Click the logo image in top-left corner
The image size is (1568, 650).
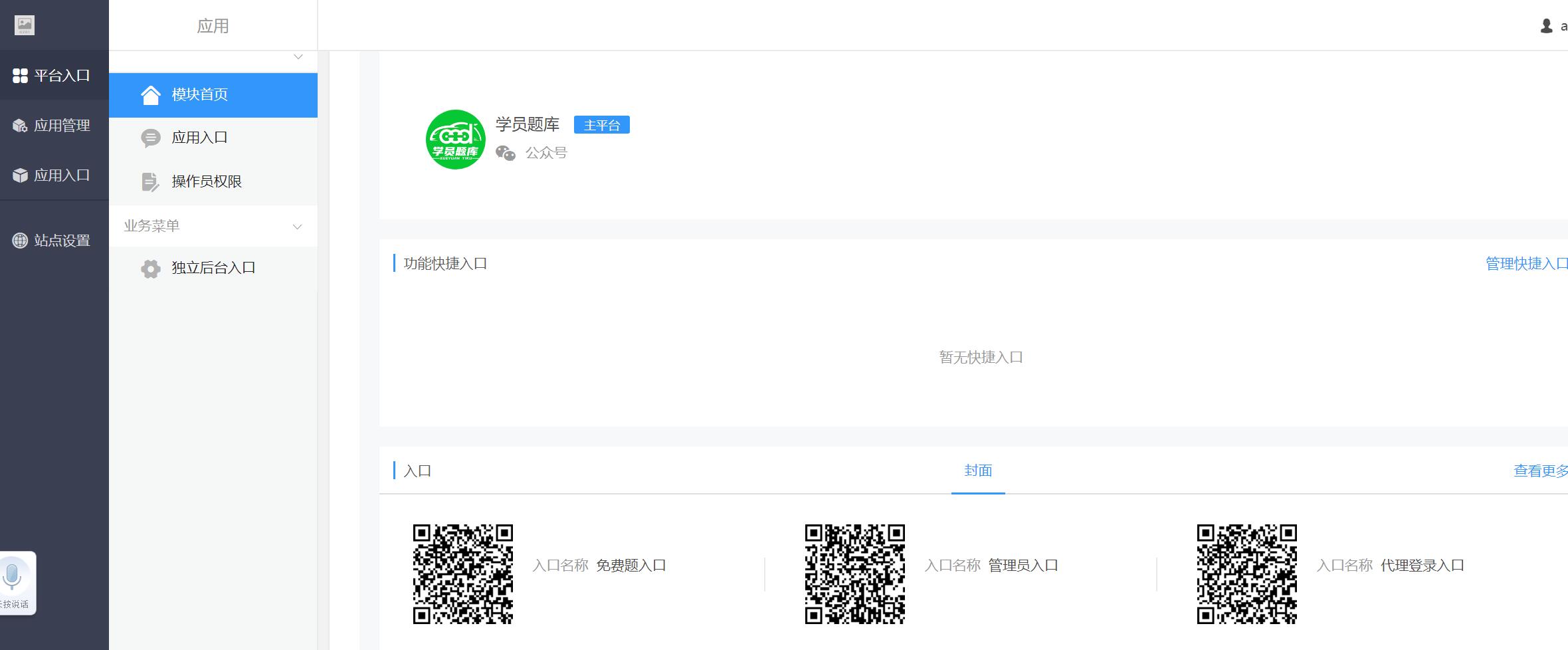pyautogui.click(x=25, y=25)
